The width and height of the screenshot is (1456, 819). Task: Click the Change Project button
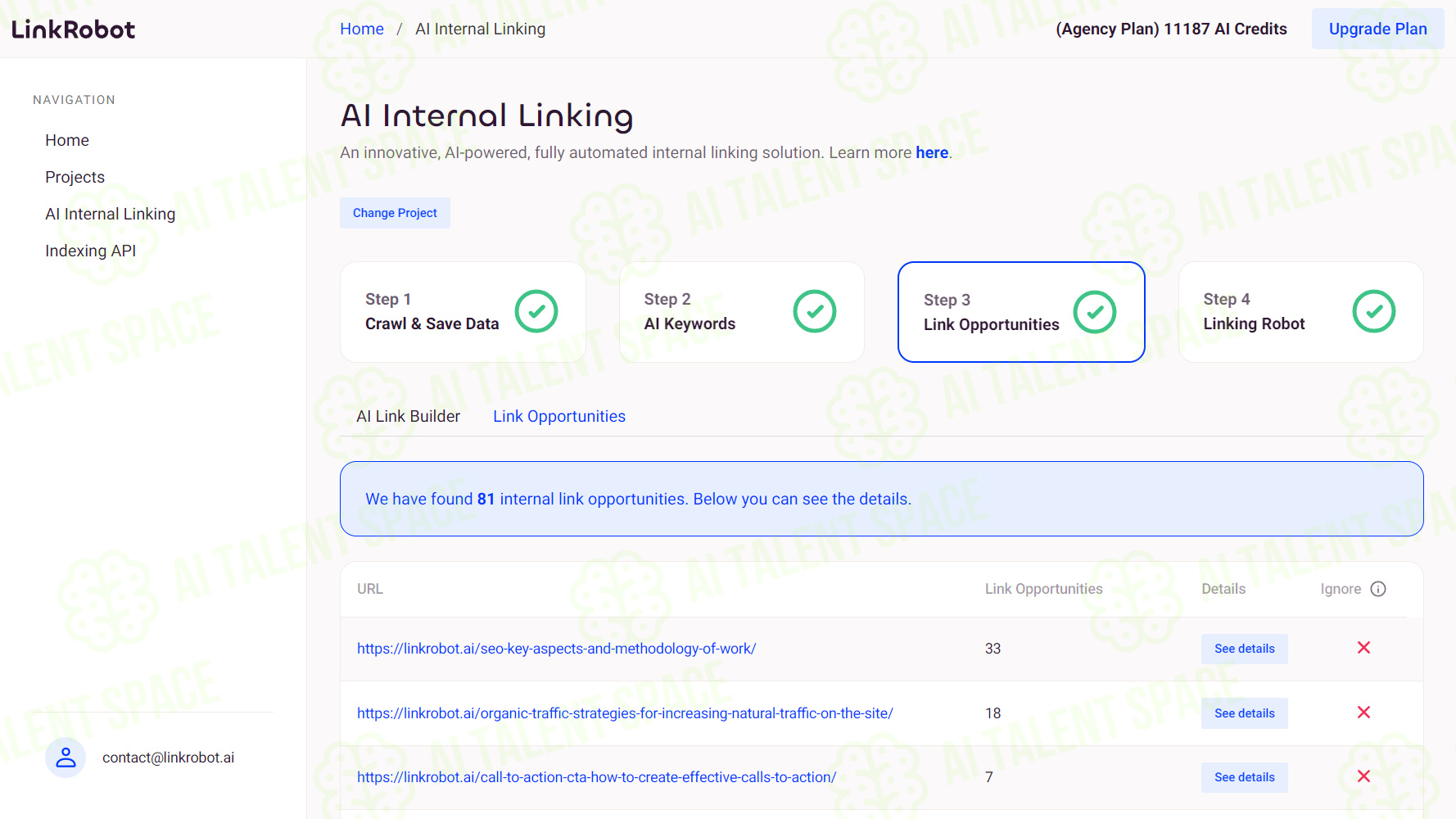coord(395,213)
